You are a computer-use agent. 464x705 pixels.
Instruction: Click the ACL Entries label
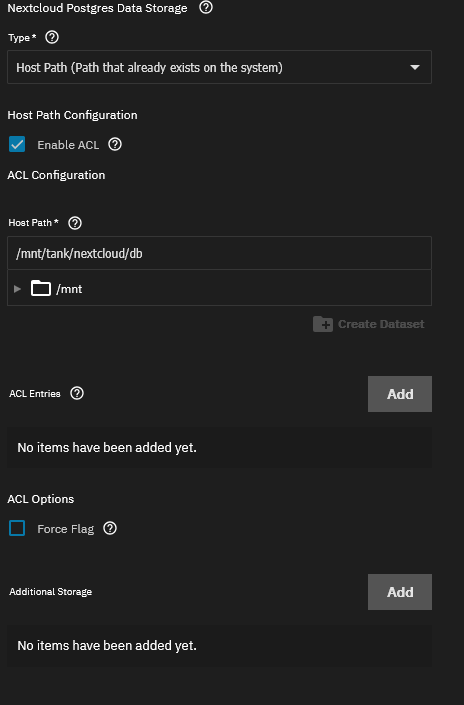(x=35, y=393)
